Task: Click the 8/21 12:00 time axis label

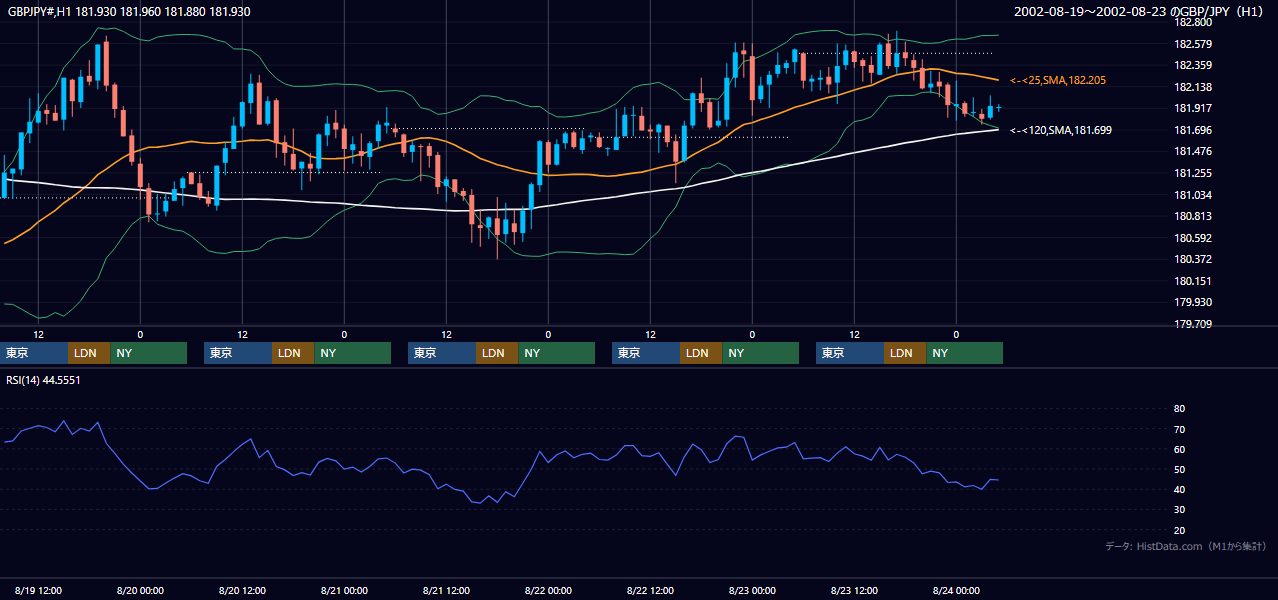Action: [x=447, y=590]
